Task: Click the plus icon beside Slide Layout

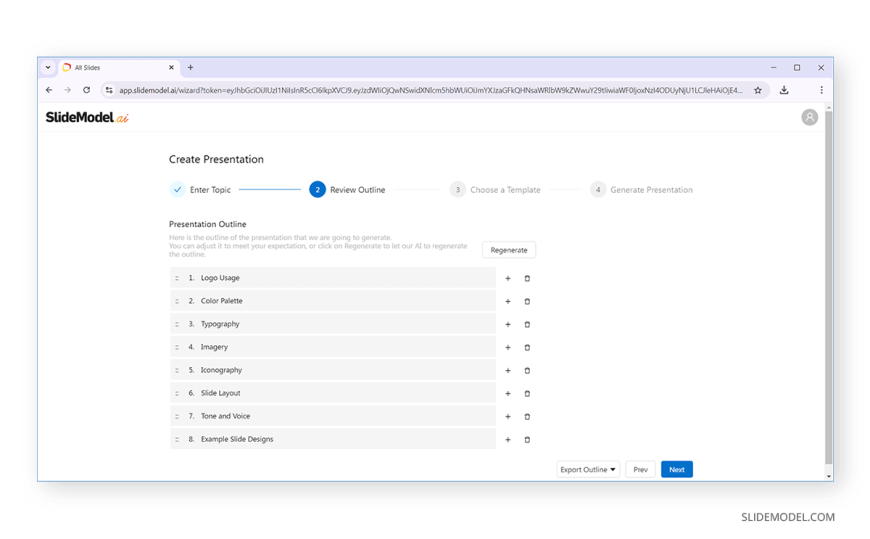Action: (x=508, y=393)
